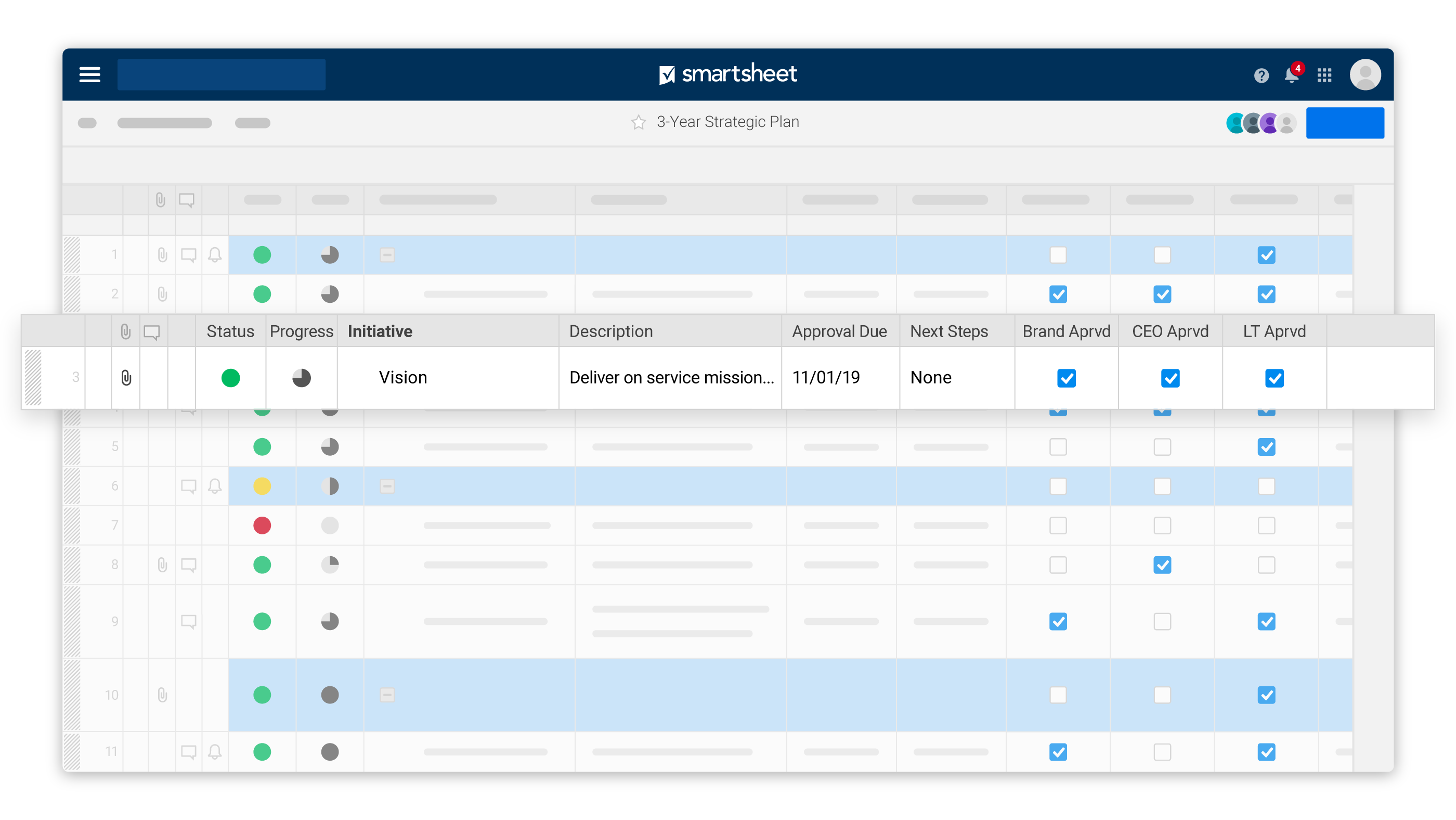
Task: Select the Description cell in the Vision row
Action: pyautogui.click(x=671, y=378)
